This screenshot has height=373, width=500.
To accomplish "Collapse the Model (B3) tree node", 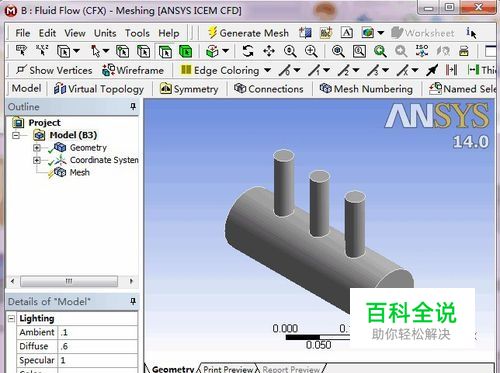I will (x=15, y=135).
